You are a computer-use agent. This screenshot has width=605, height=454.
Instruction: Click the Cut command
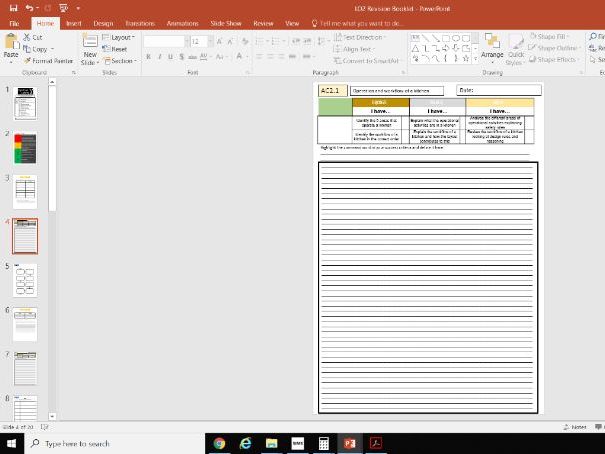(34, 37)
